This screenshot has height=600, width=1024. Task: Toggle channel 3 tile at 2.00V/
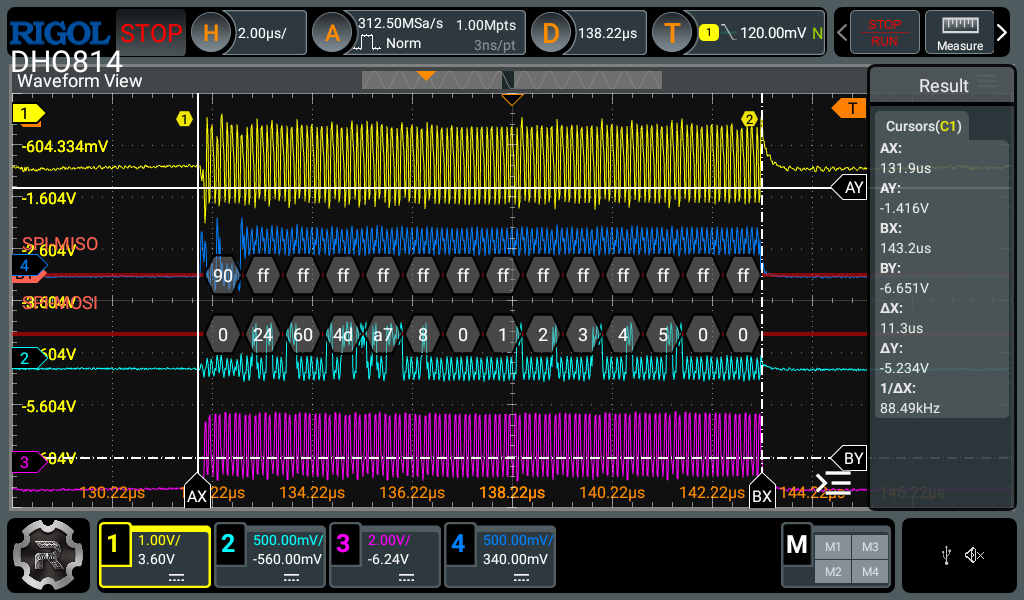click(385, 556)
